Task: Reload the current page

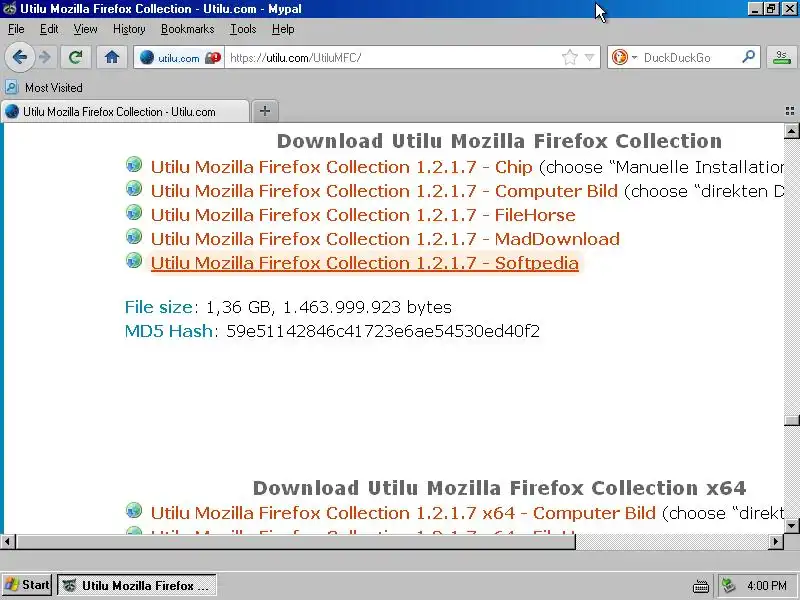Action: 76,57
